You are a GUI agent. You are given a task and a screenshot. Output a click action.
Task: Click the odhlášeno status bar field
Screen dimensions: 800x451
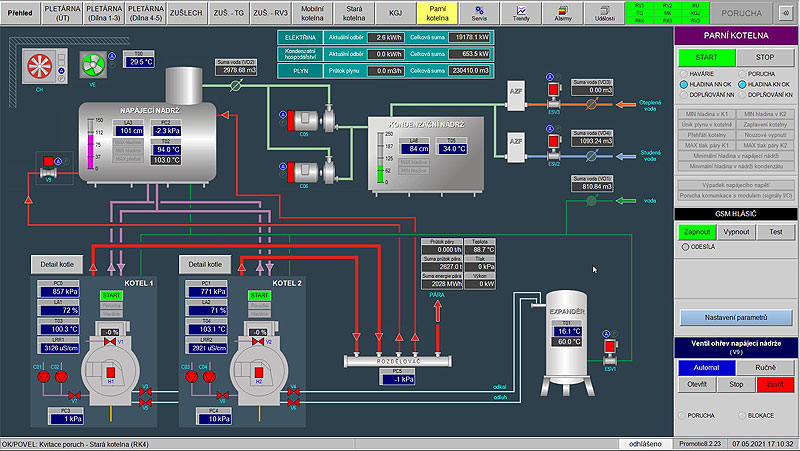click(x=645, y=444)
